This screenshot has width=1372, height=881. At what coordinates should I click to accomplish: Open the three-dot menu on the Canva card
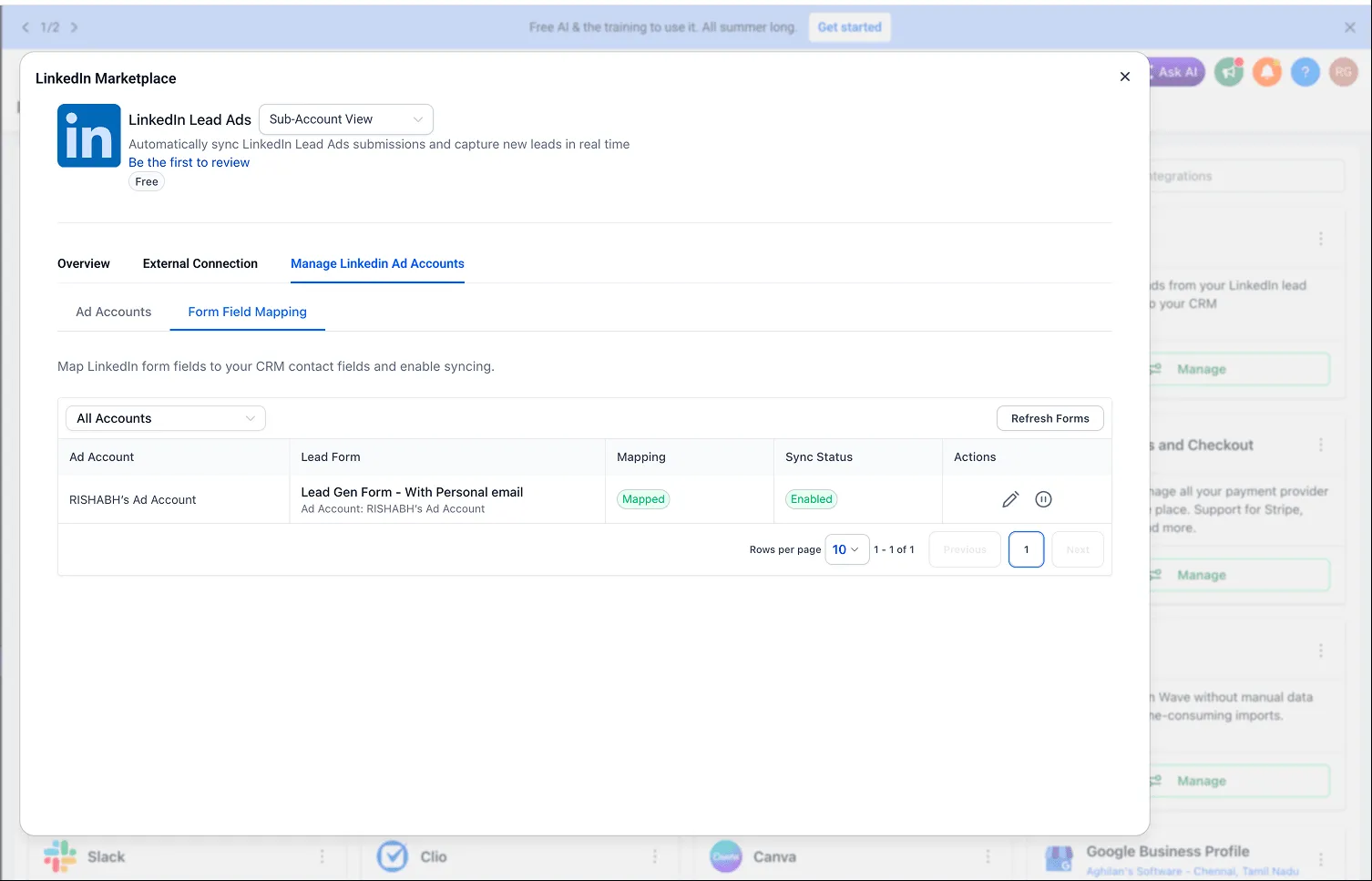pyautogui.click(x=988, y=856)
